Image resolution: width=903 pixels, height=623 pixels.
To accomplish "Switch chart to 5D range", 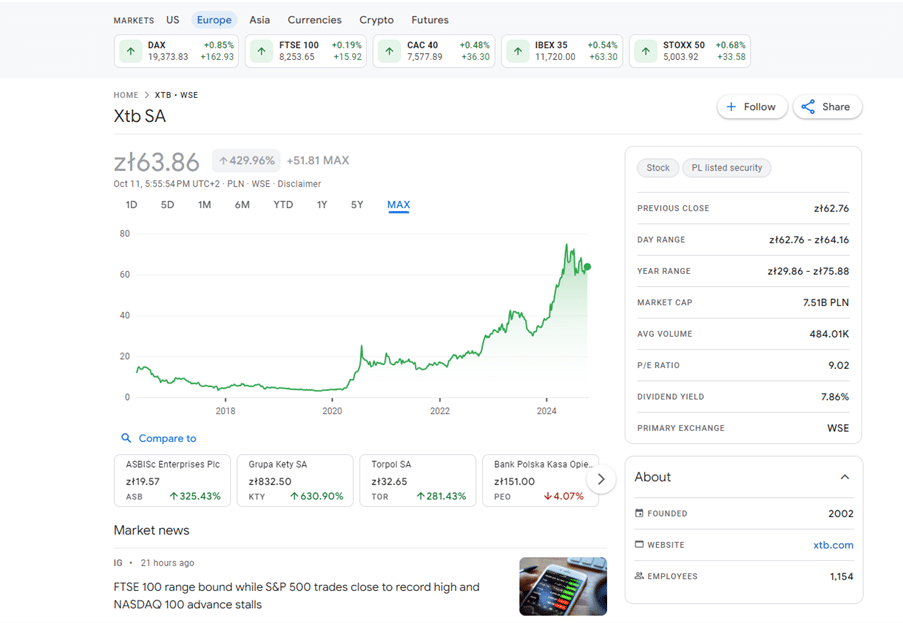I will [167, 205].
